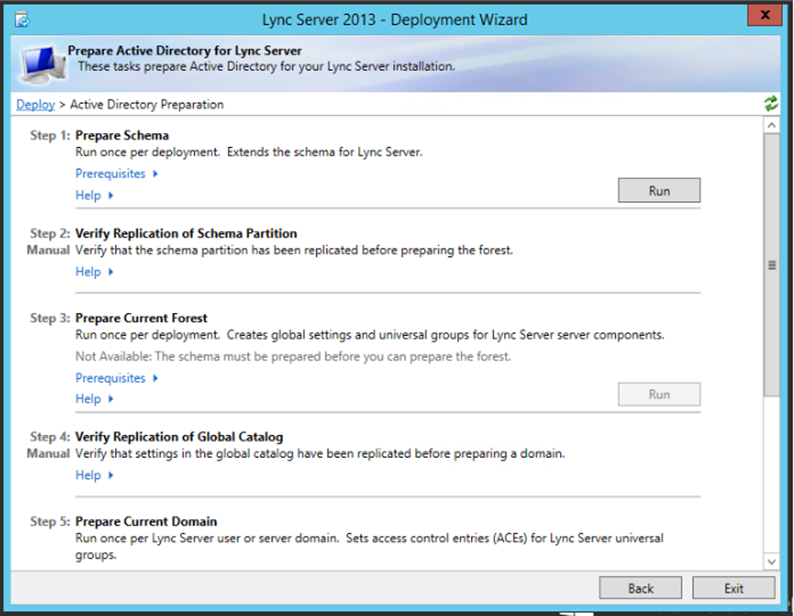The image size is (794, 616).
Task: Click the 'Prepare Current Forest' heading
Action: 141,318
